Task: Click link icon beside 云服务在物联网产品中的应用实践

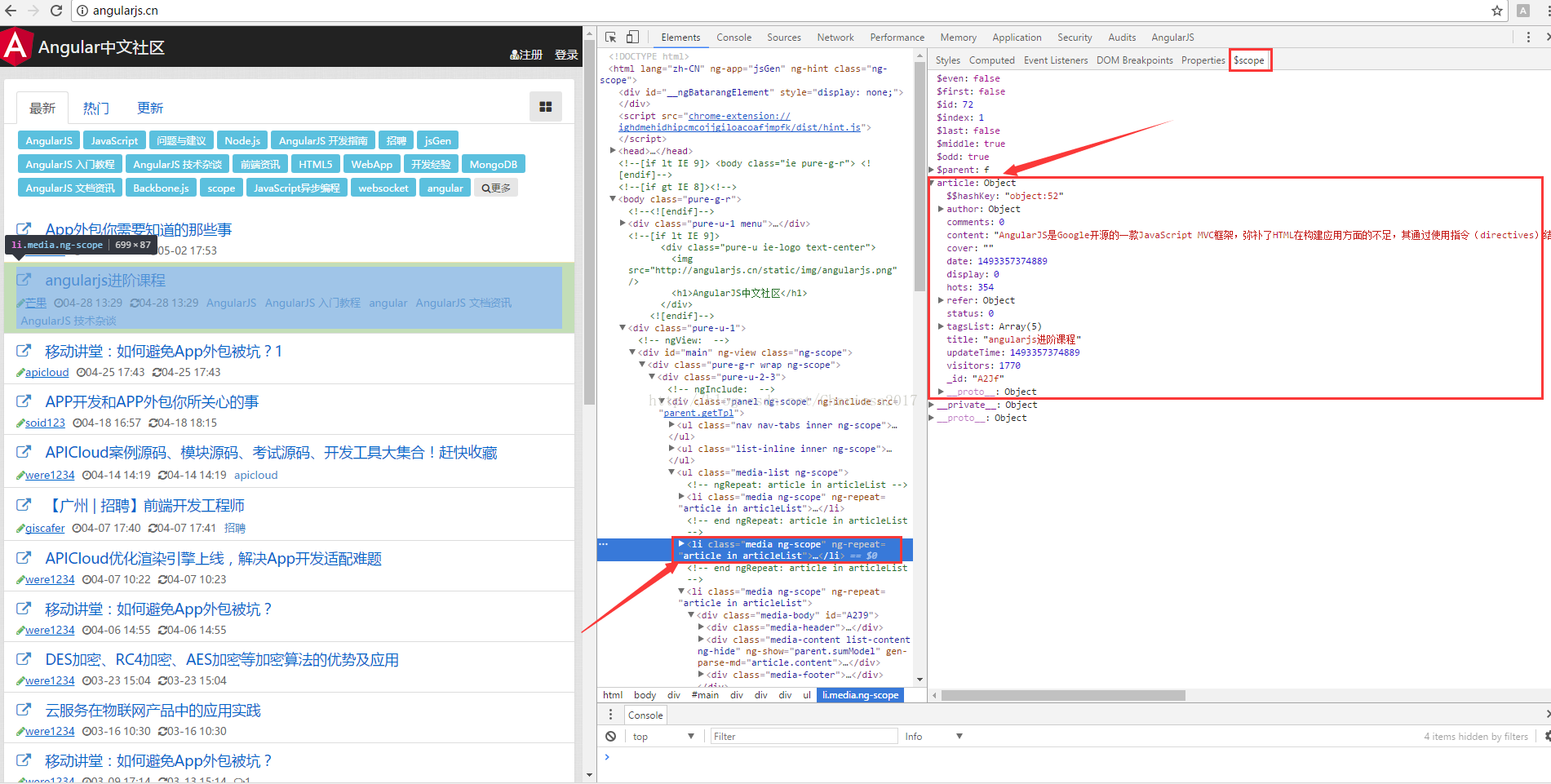Action: [x=24, y=710]
